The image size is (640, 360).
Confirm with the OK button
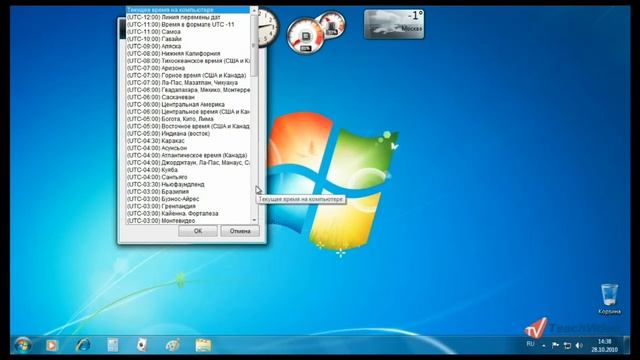point(198,231)
